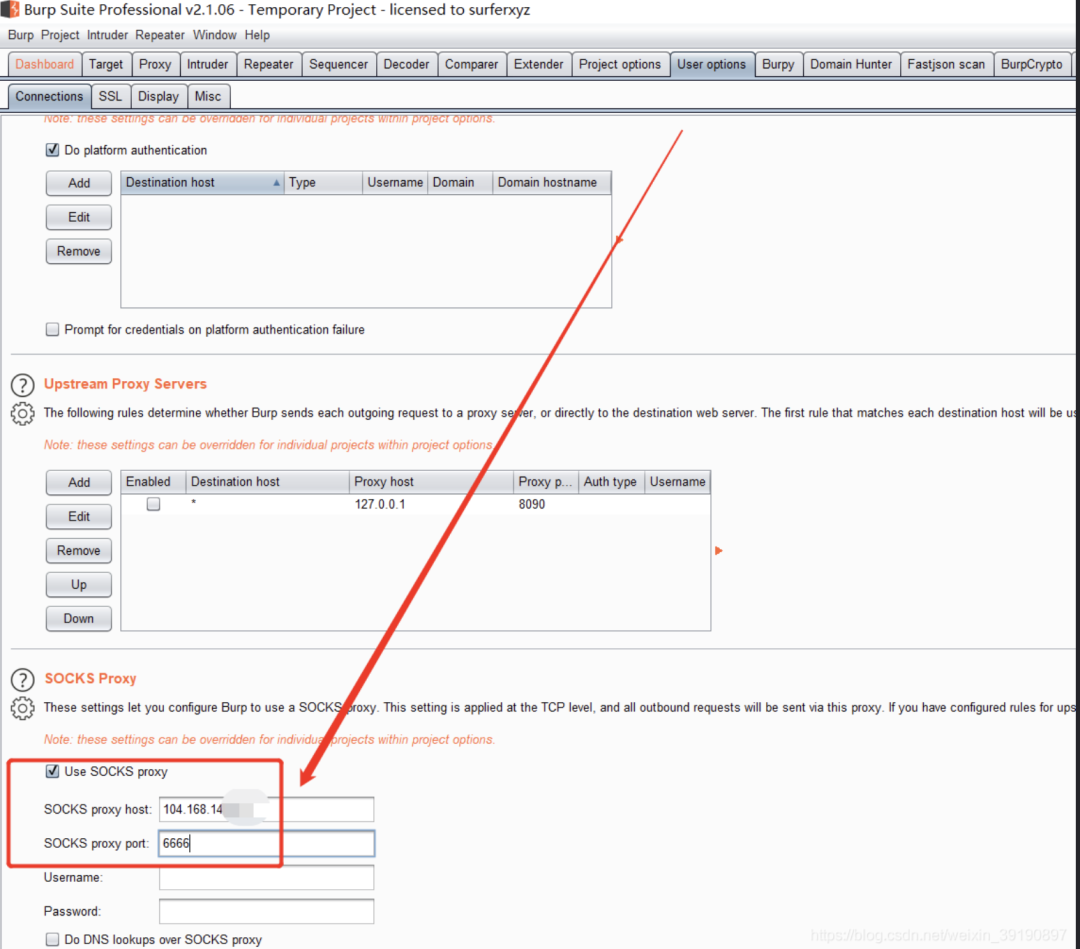
Task: Select the Intruder tab
Action: point(207,65)
